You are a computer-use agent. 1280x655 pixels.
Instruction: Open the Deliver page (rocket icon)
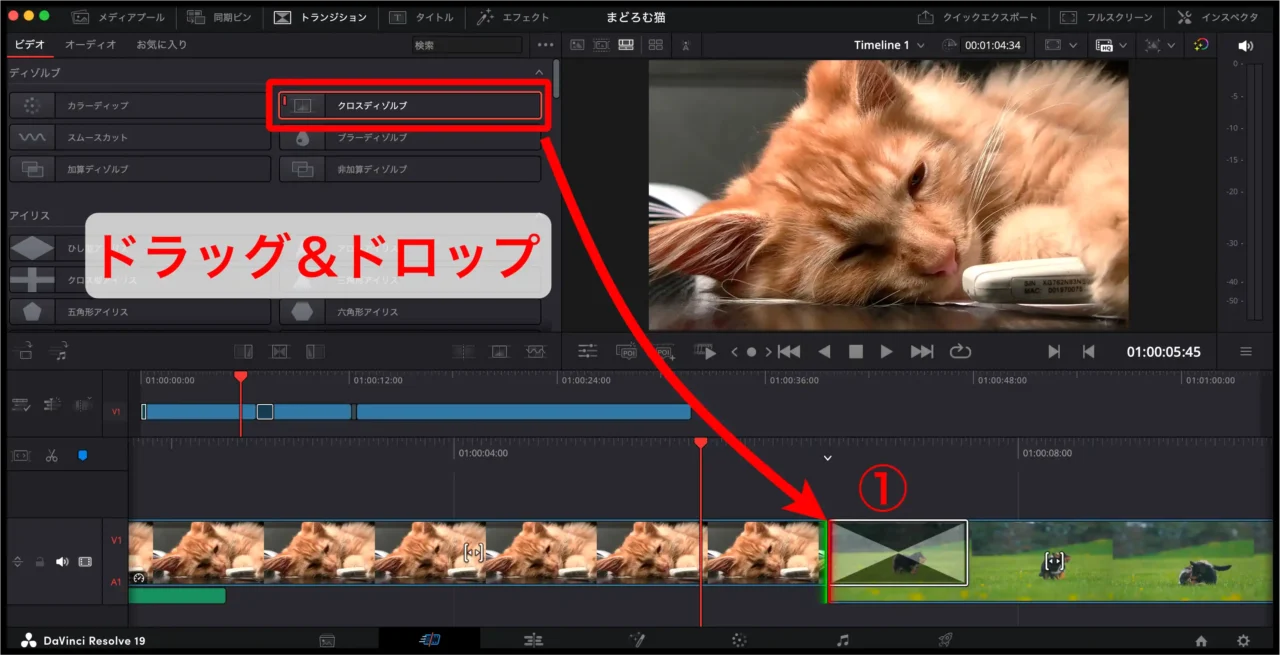coord(944,638)
